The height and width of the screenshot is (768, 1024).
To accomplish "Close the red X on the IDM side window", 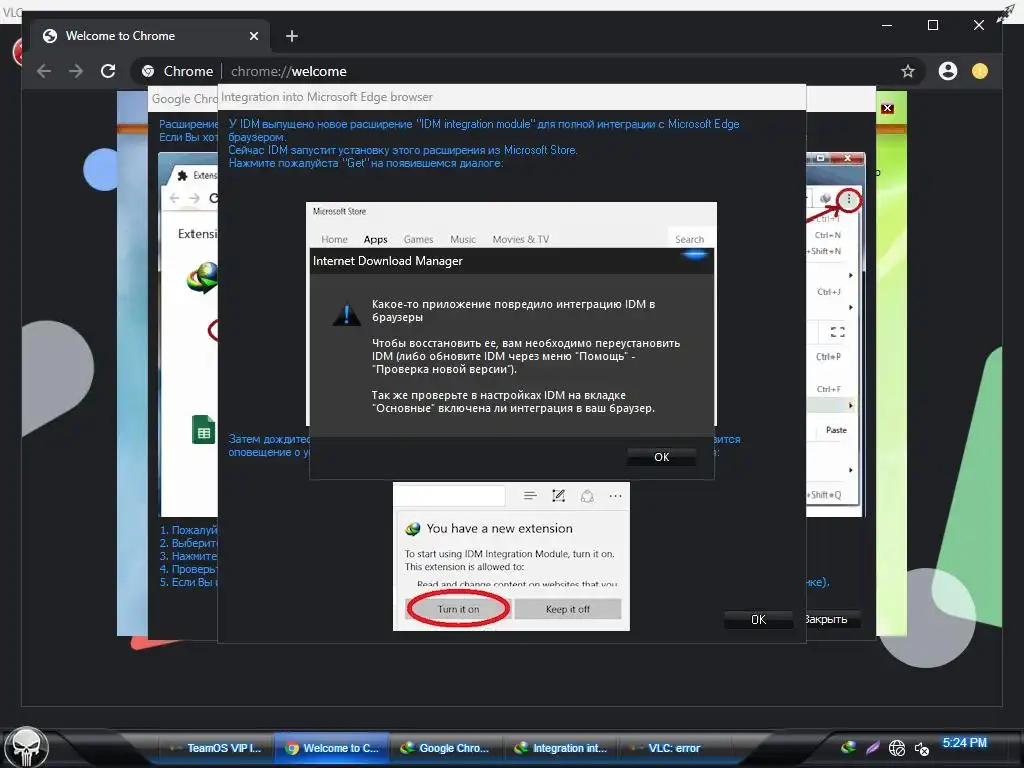I will 887,108.
